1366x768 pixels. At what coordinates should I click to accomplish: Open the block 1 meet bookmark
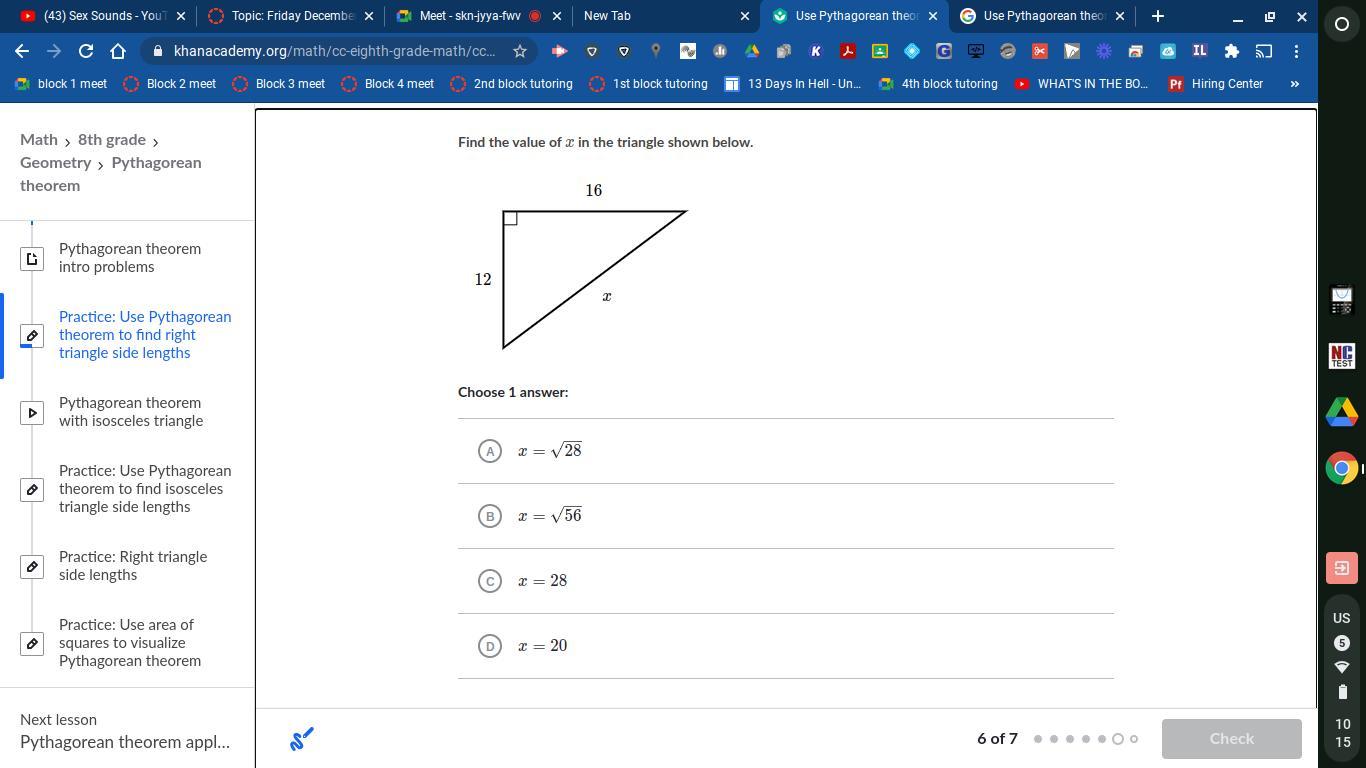click(x=61, y=84)
